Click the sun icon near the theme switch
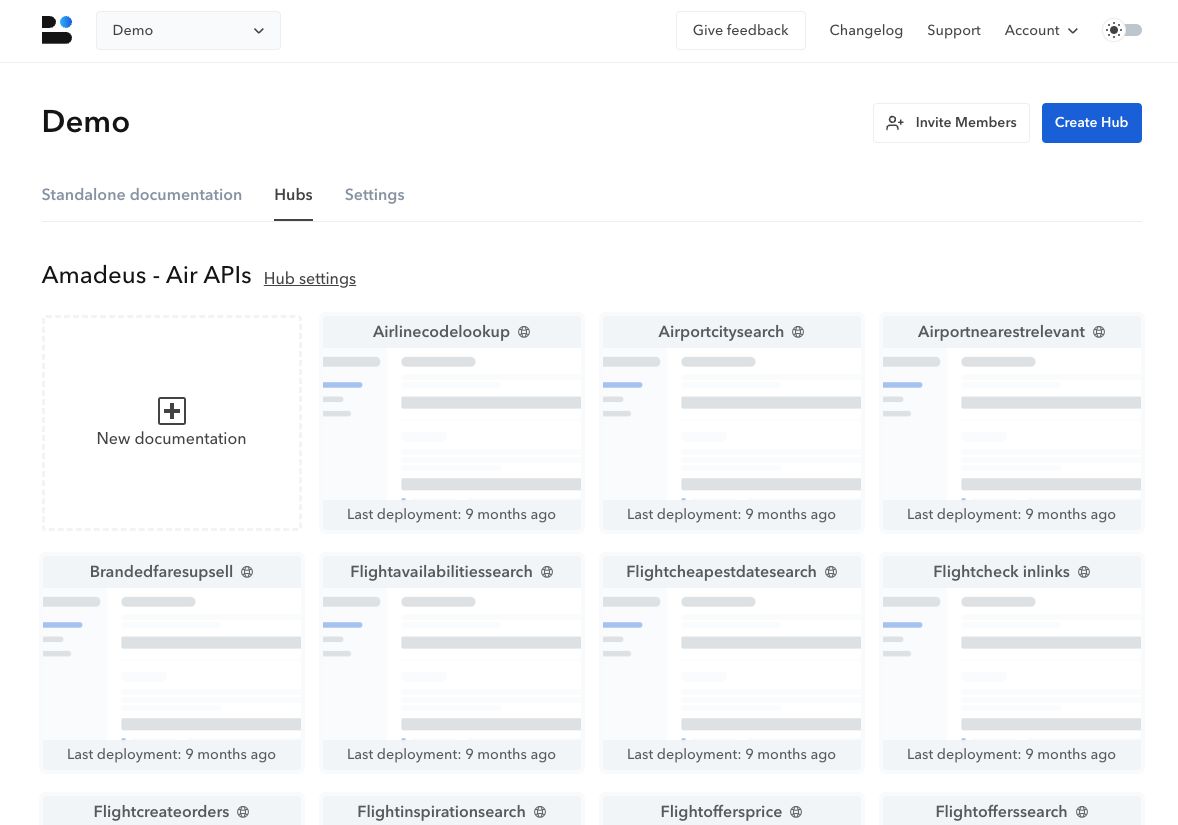This screenshot has height=825, width=1178. pos(1113,30)
